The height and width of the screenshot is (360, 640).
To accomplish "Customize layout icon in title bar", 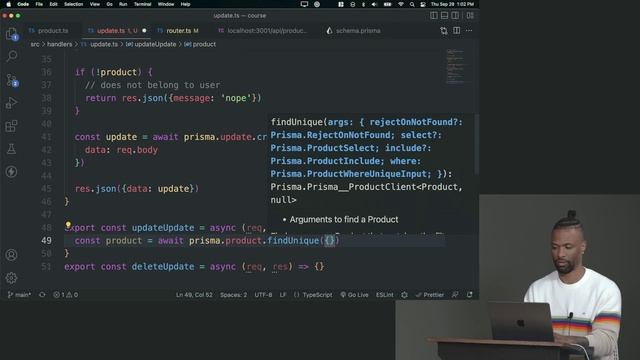I will pos(470,16).
